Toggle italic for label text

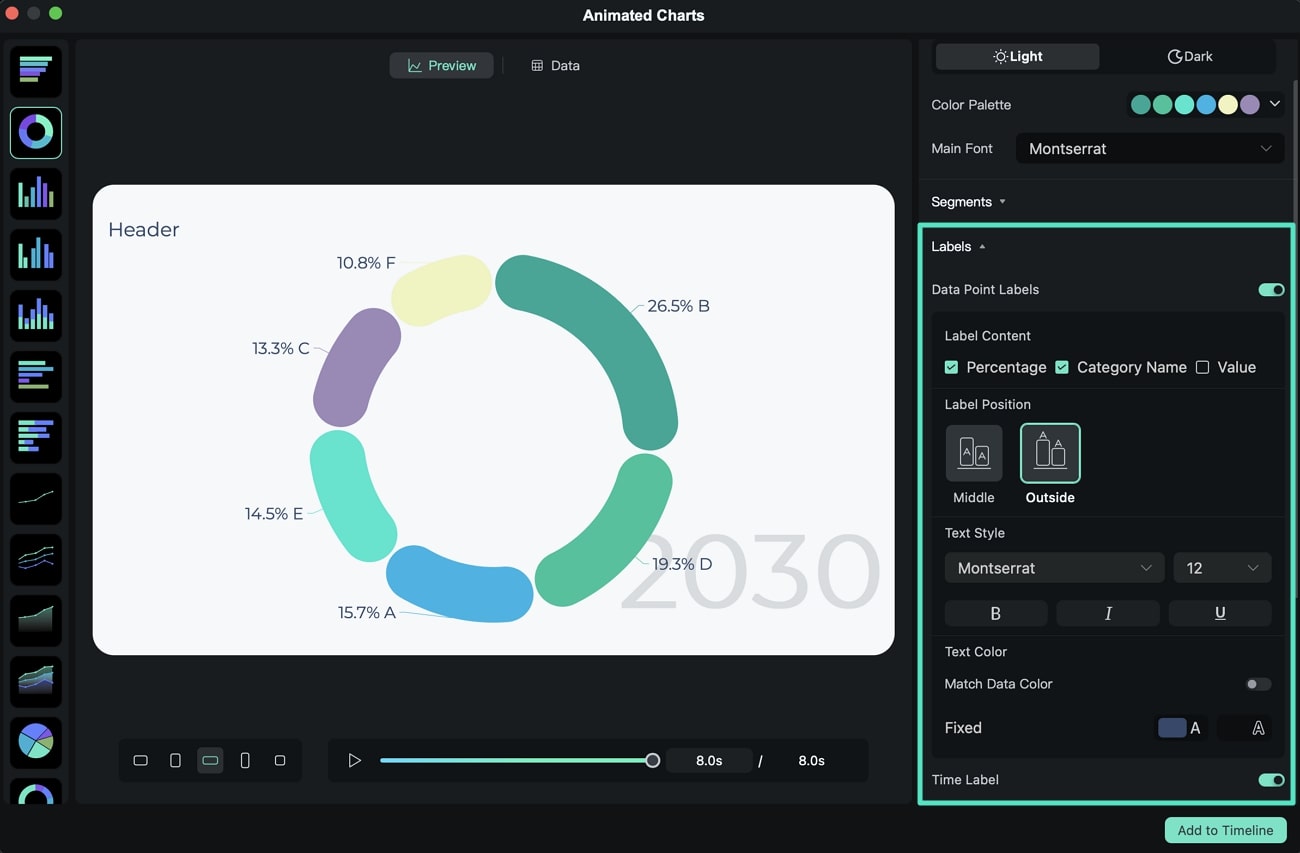click(x=1108, y=613)
